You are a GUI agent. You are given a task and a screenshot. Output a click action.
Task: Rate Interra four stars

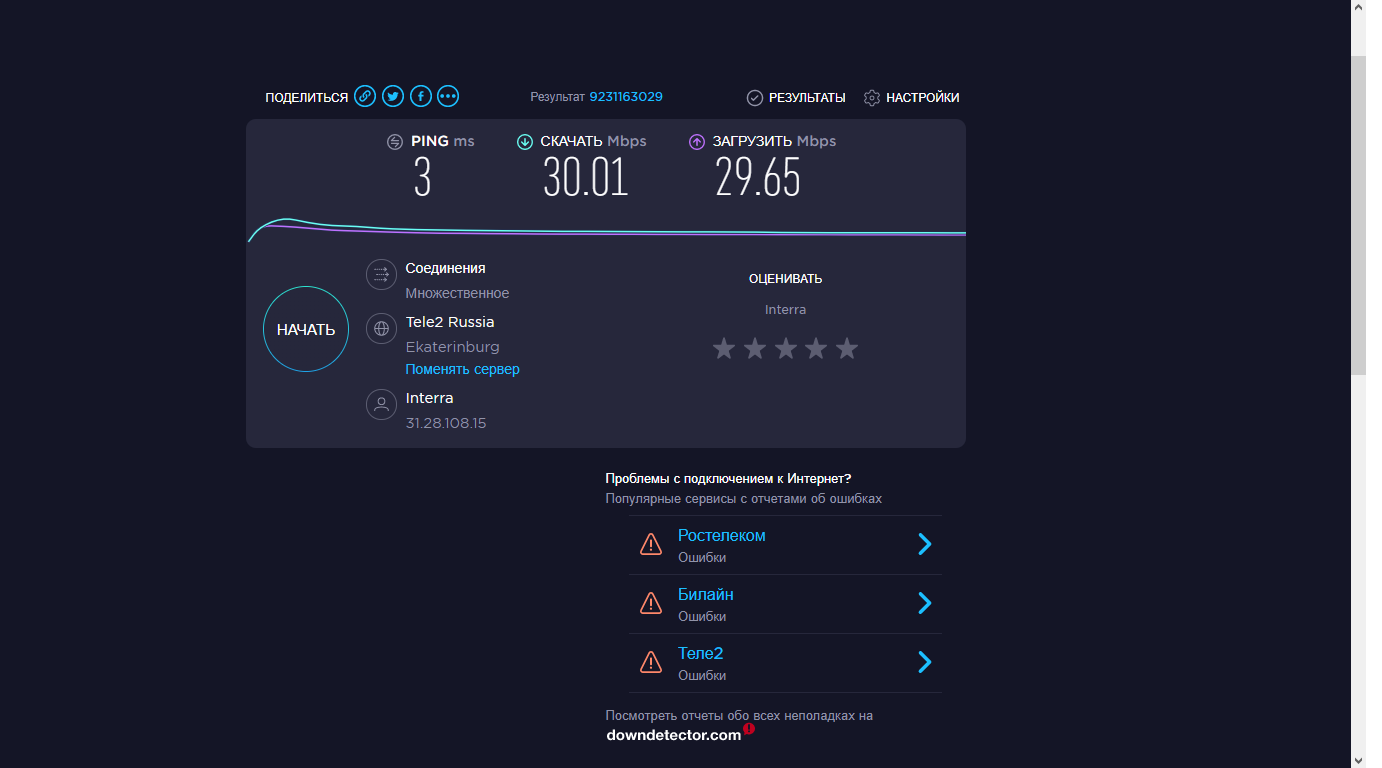click(816, 348)
